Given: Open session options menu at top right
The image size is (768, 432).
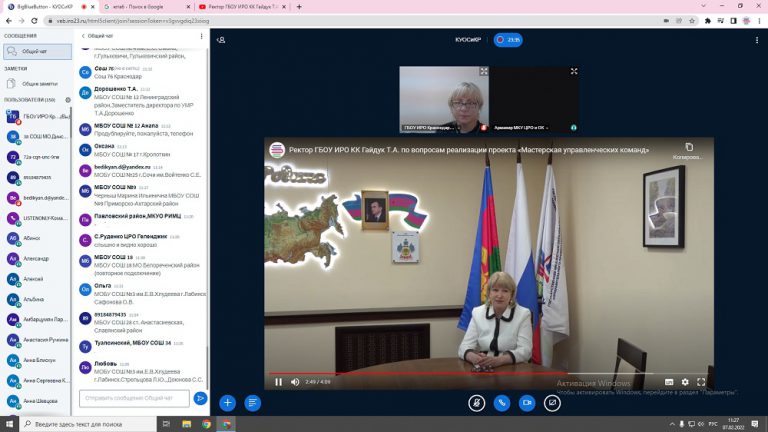Looking at the screenshot, I should (x=756, y=40).
